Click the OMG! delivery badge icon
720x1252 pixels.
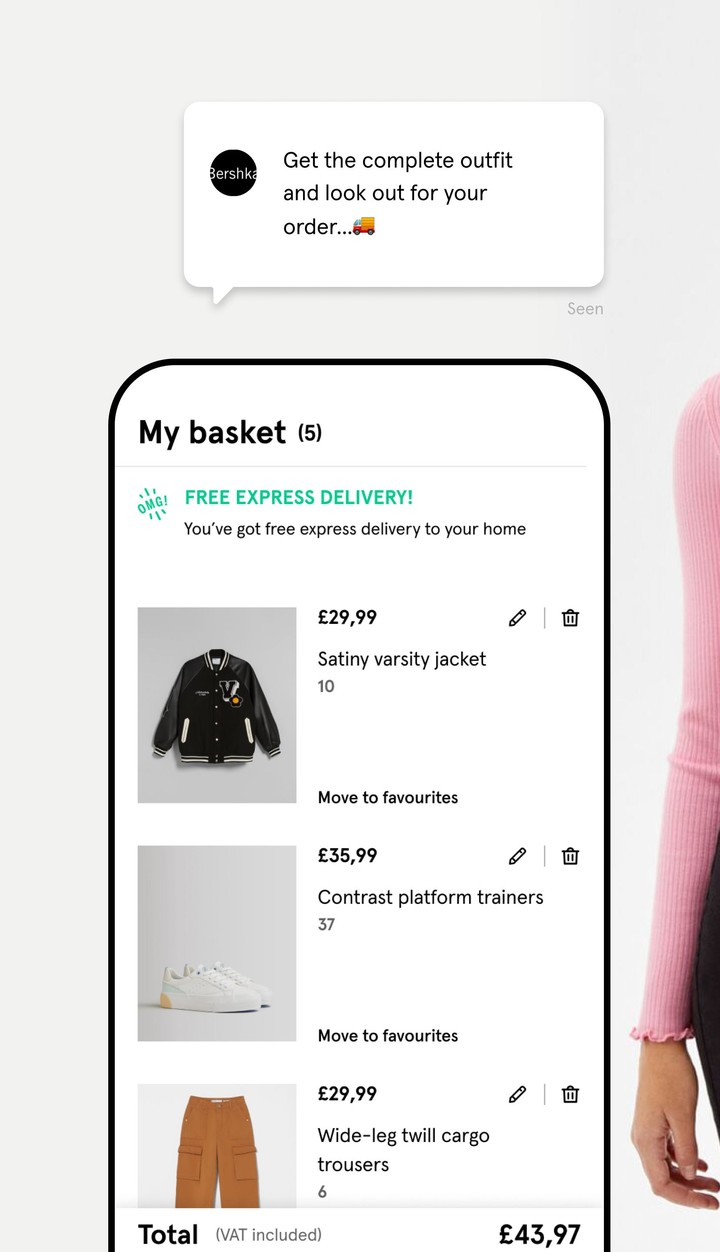click(x=152, y=504)
